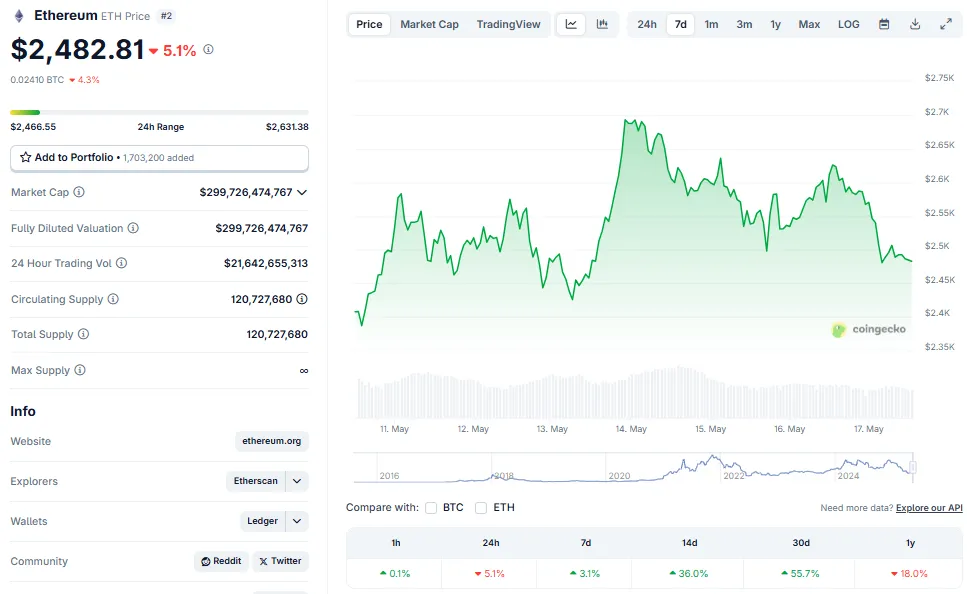Click 0.02410 BTC price text

pos(37,80)
